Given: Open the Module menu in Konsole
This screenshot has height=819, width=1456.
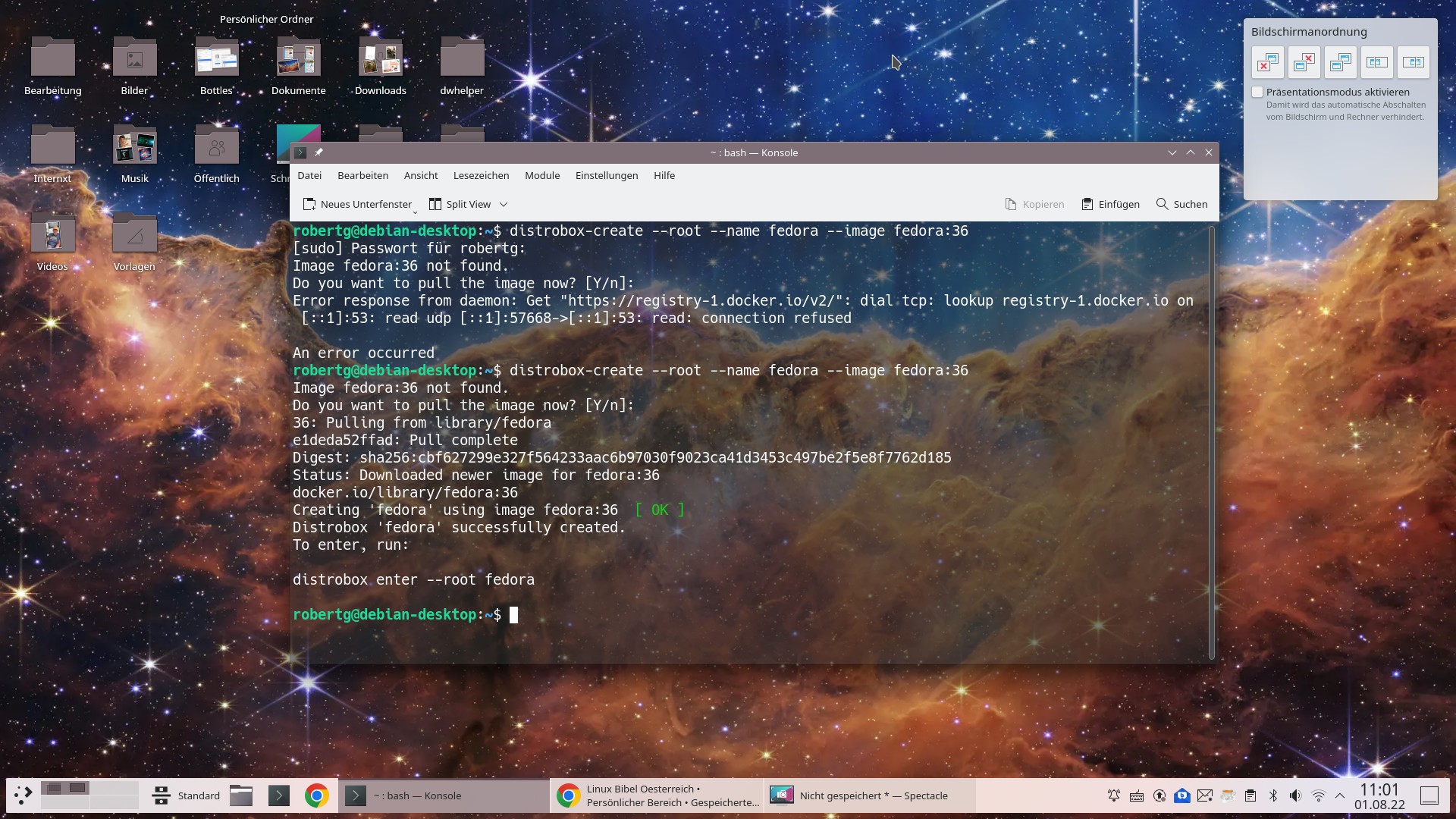Looking at the screenshot, I should [542, 175].
